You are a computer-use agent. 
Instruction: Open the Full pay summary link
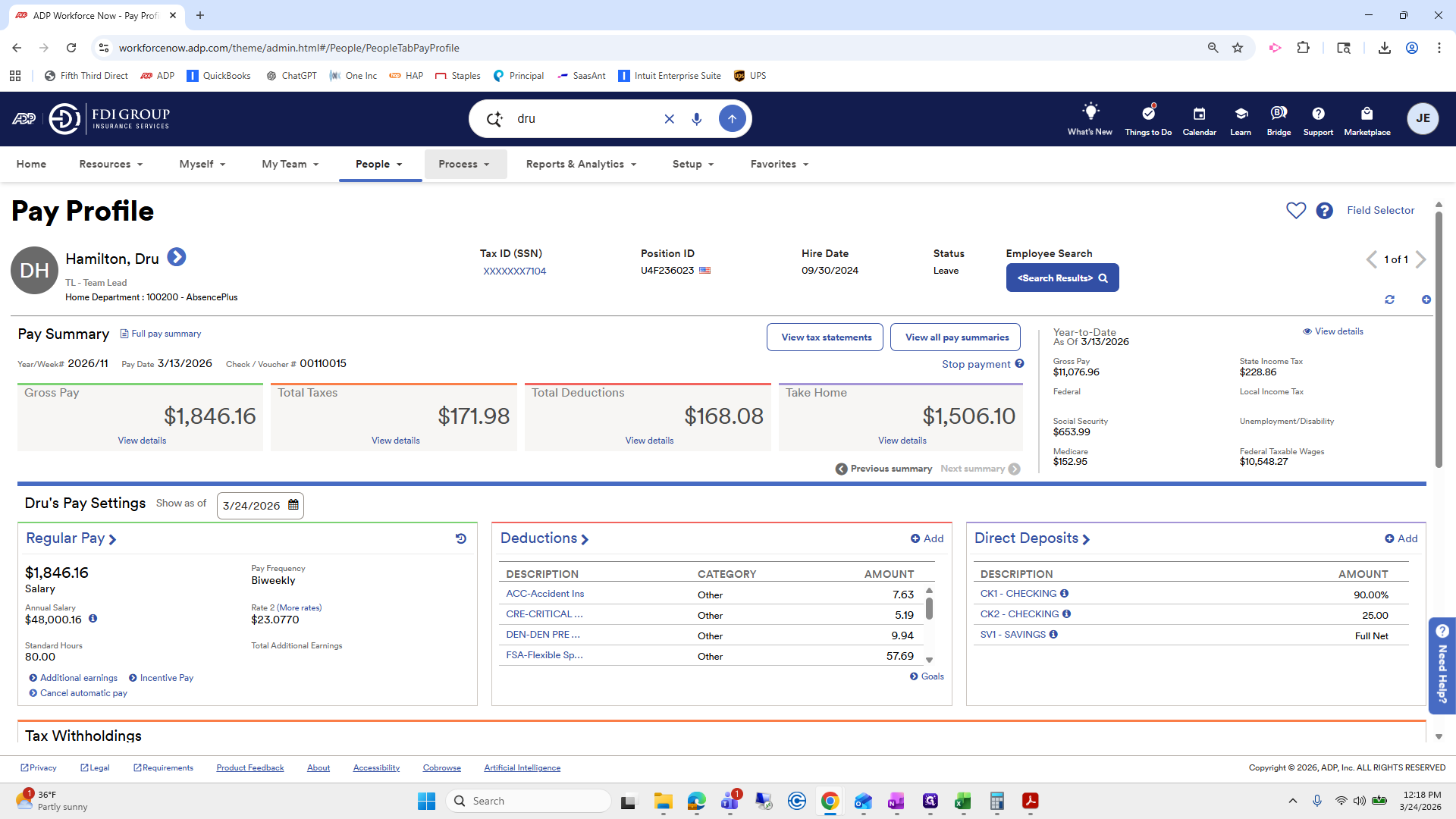[x=165, y=334]
